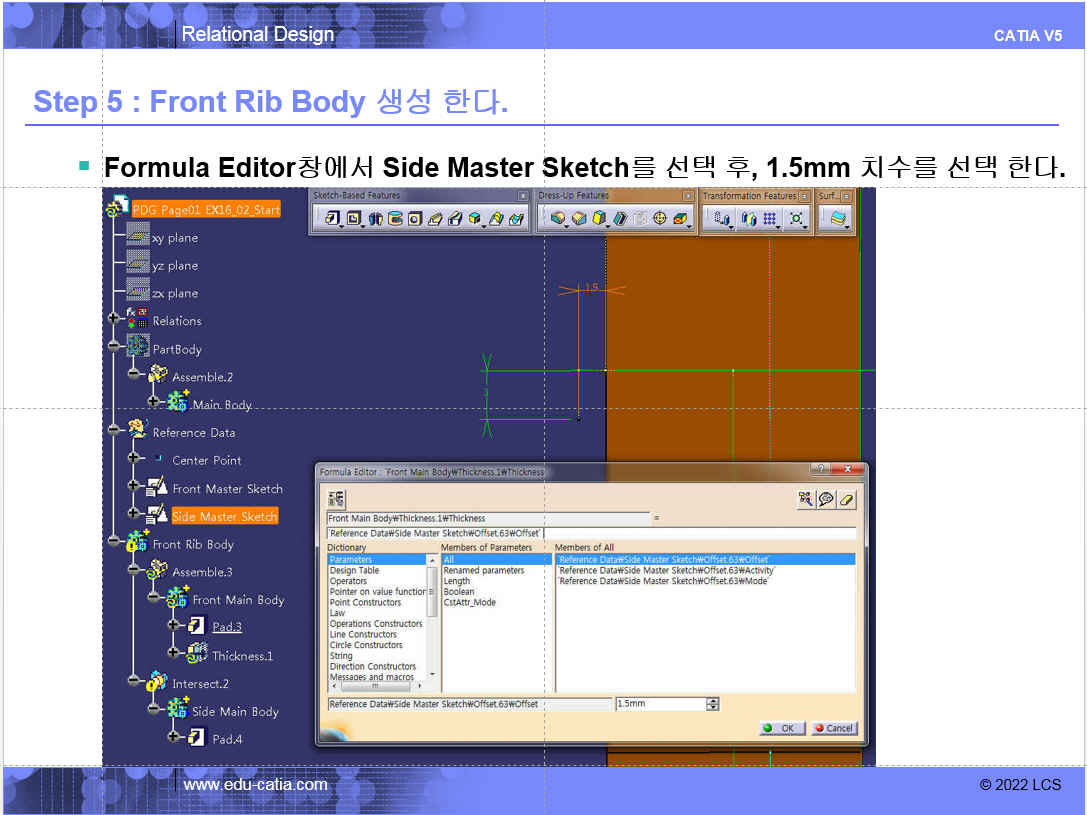The width and height of the screenshot is (1087, 815).
Task: Select Side Master Sketch in tree
Action: coord(224,516)
